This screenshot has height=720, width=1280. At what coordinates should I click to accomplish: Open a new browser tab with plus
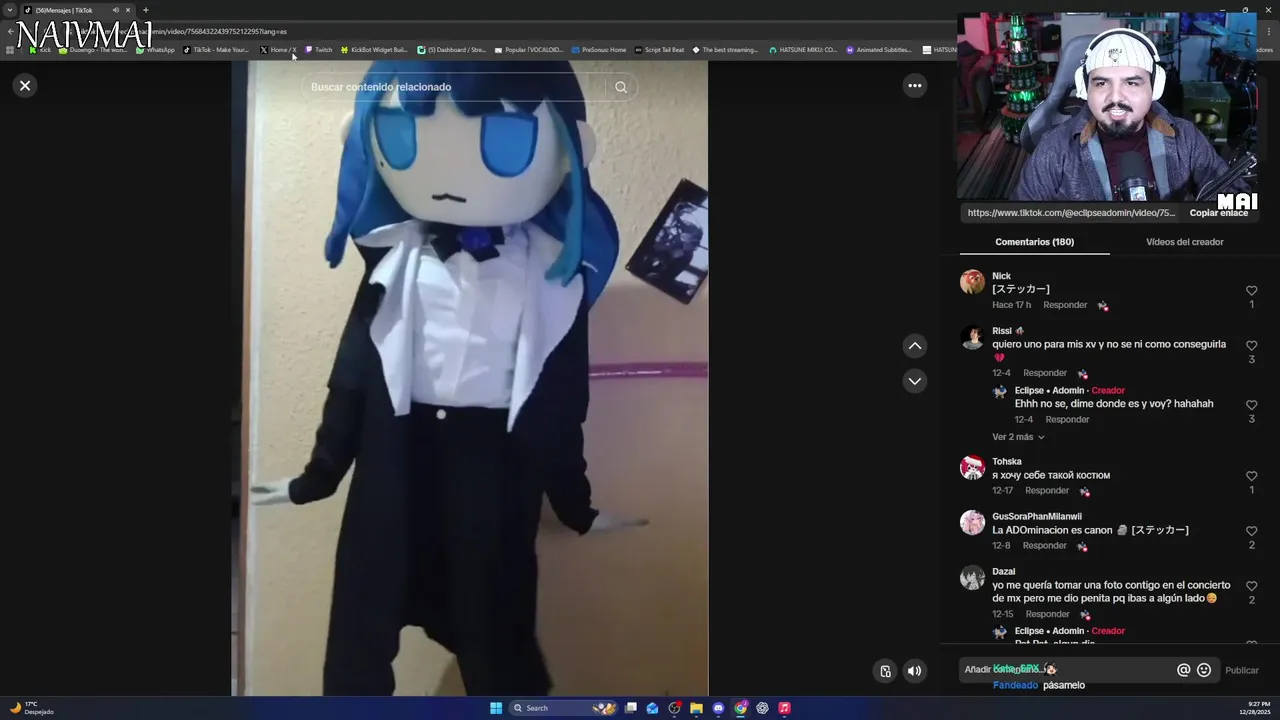point(145,10)
